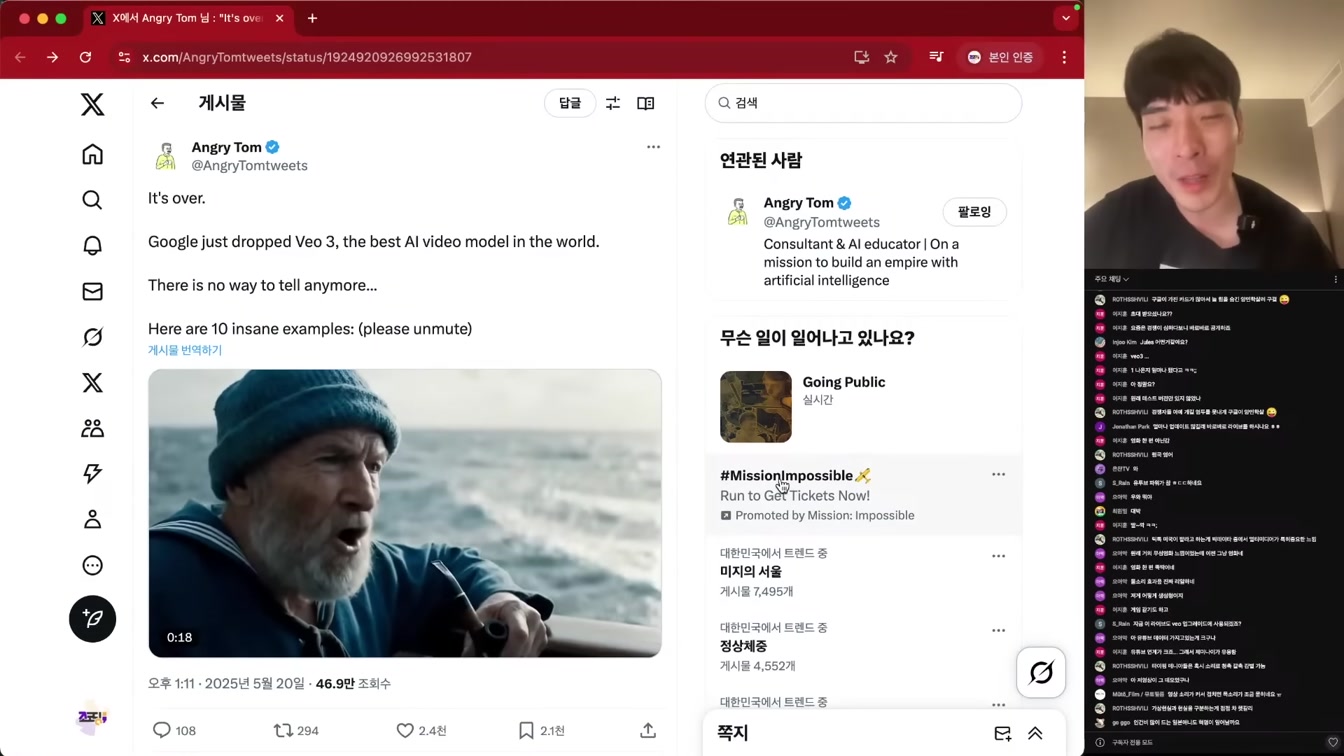Click the address bar URL
Viewport: 1344px width, 756px height.
tap(307, 58)
